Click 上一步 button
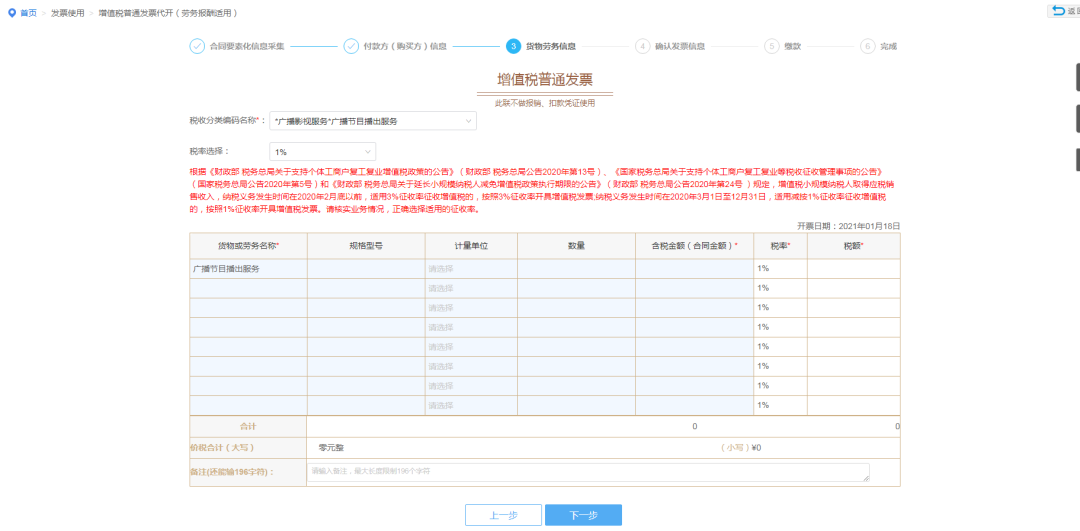1080x531 pixels. pyautogui.click(x=503, y=515)
